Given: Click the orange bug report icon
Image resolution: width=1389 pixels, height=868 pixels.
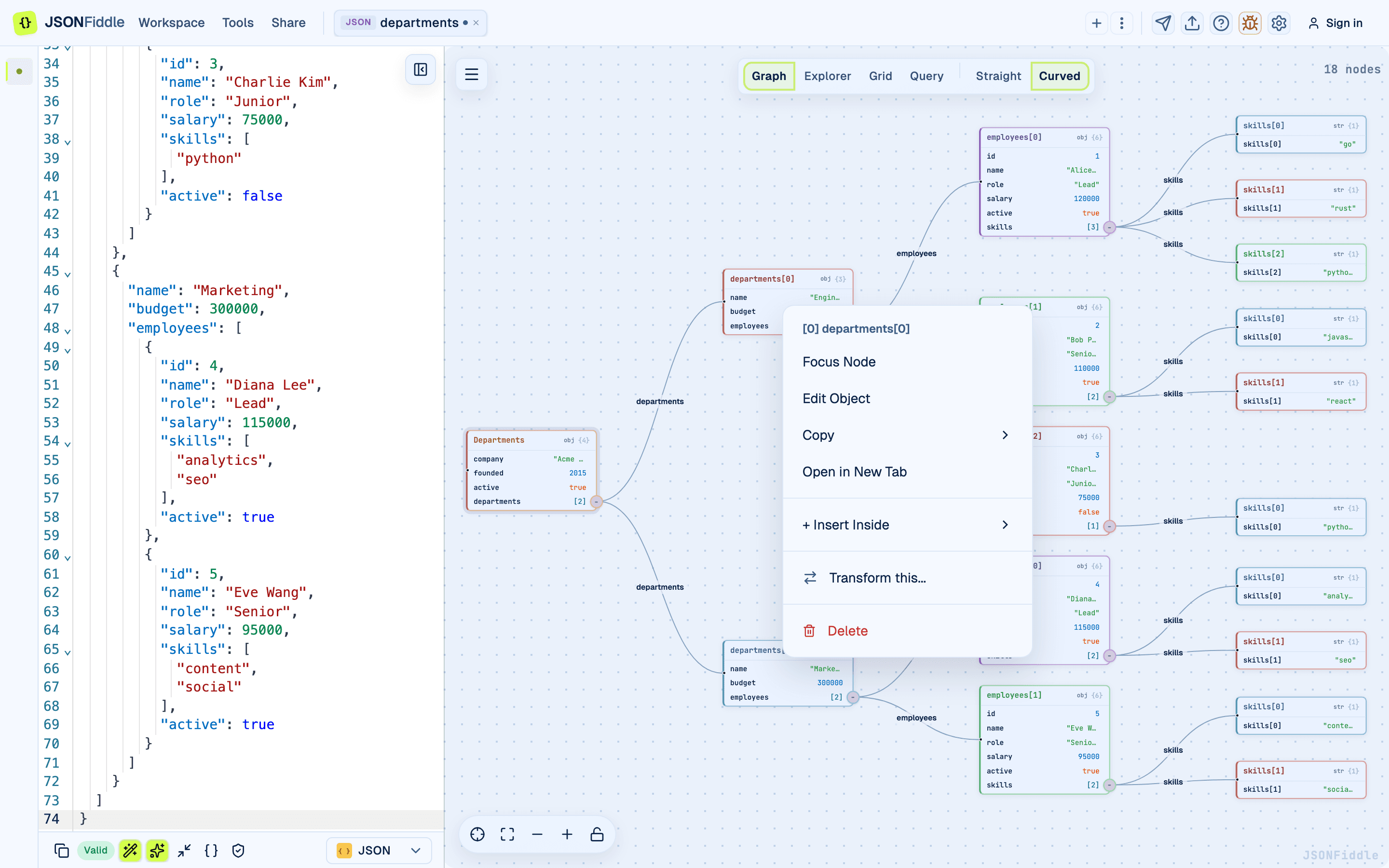Looking at the screenshot, I should click(x=1250, y=23).
